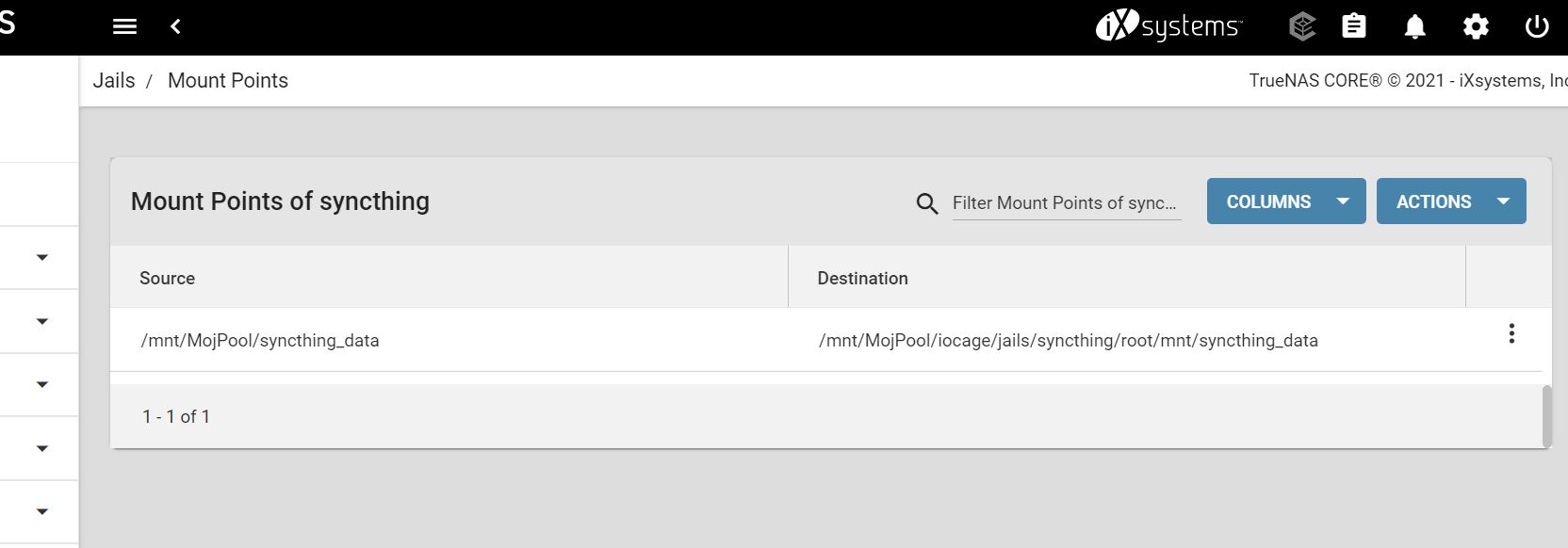Go to Jails in breadcrumb
The image size is (1568, 548).
click(114, 81)
